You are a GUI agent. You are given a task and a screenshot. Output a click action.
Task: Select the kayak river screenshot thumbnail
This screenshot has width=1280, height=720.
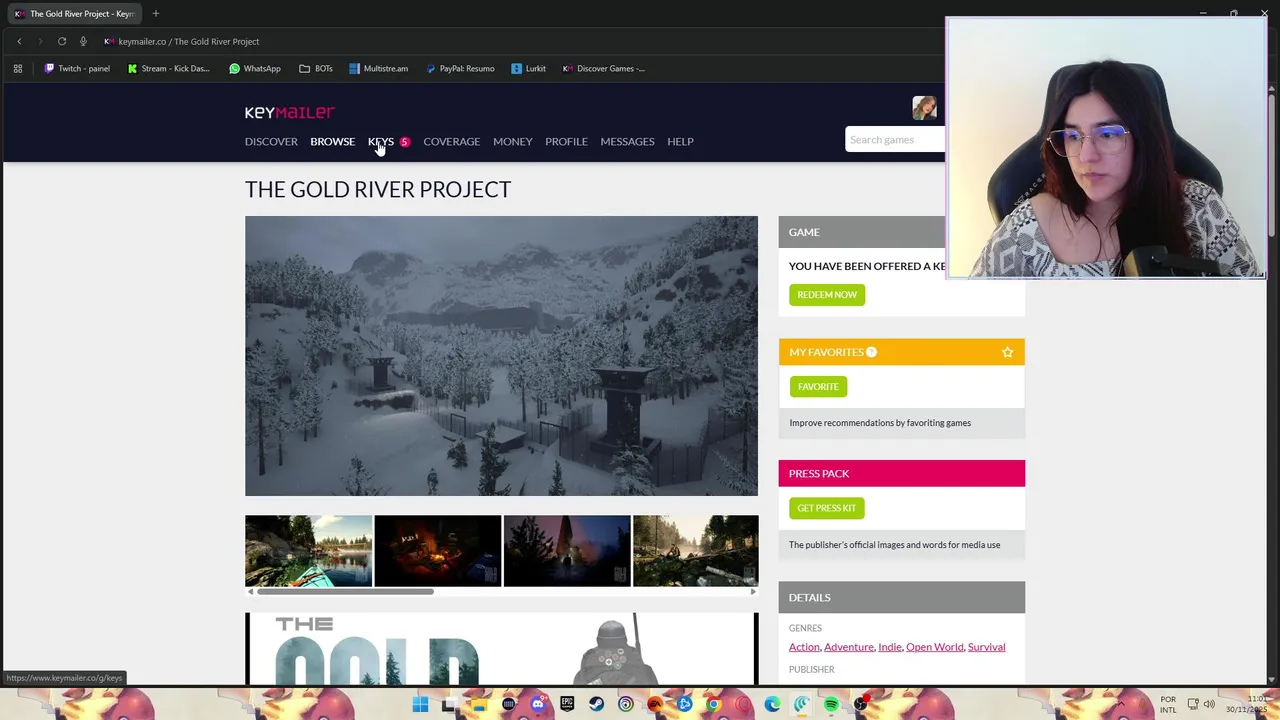tap(308, 551)
